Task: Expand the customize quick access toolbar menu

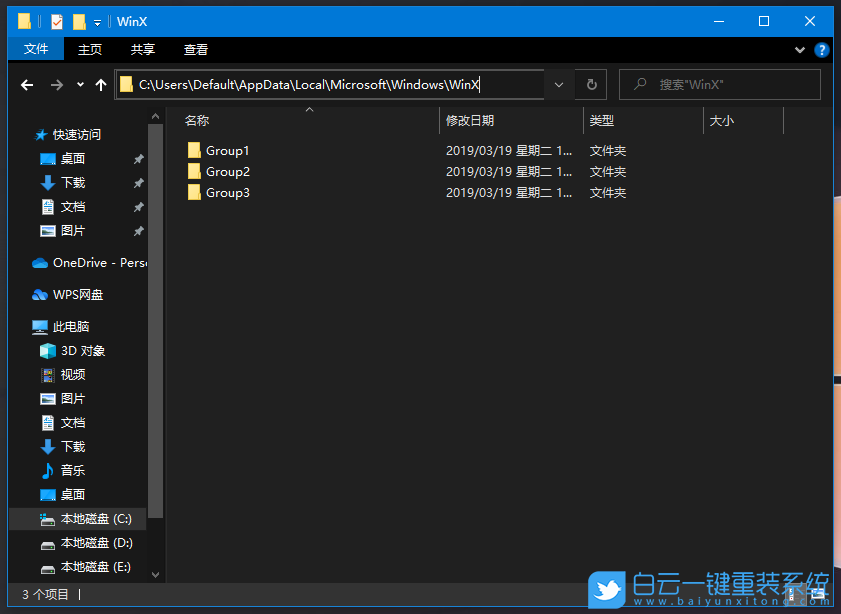Action: (x=98, y=21)
